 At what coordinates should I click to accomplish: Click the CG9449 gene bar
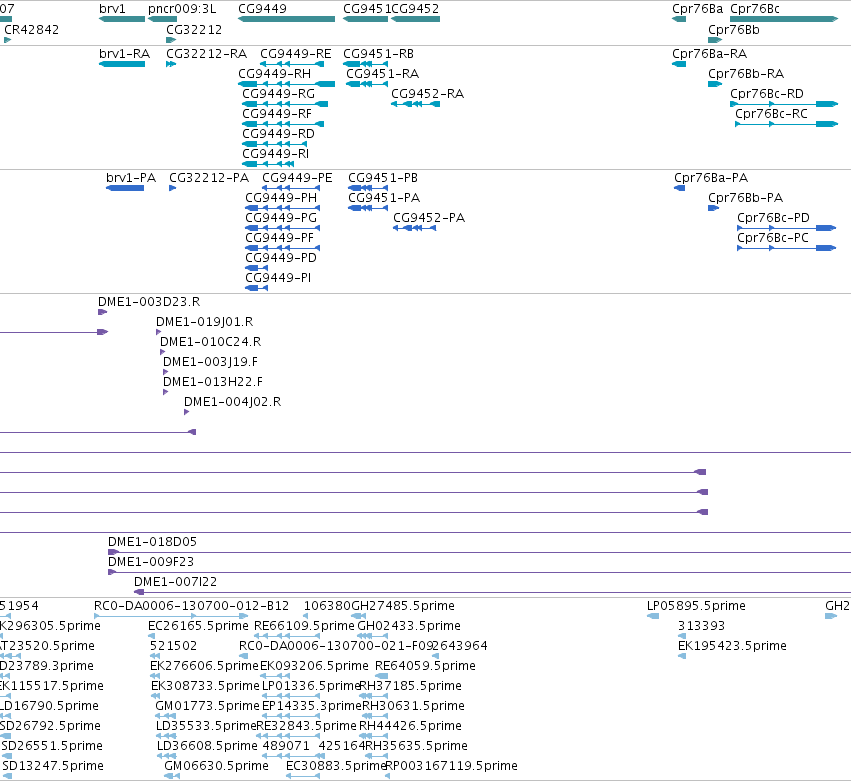tap(287, 19)
